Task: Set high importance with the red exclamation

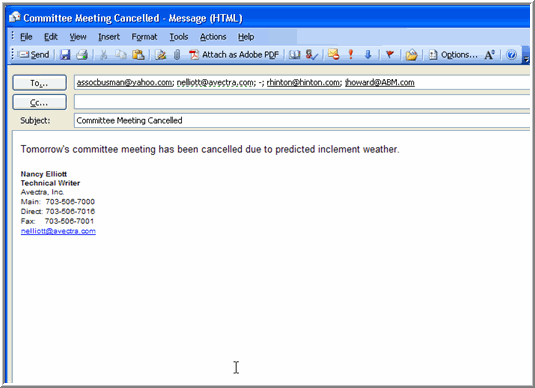Action: coord(350,55)
